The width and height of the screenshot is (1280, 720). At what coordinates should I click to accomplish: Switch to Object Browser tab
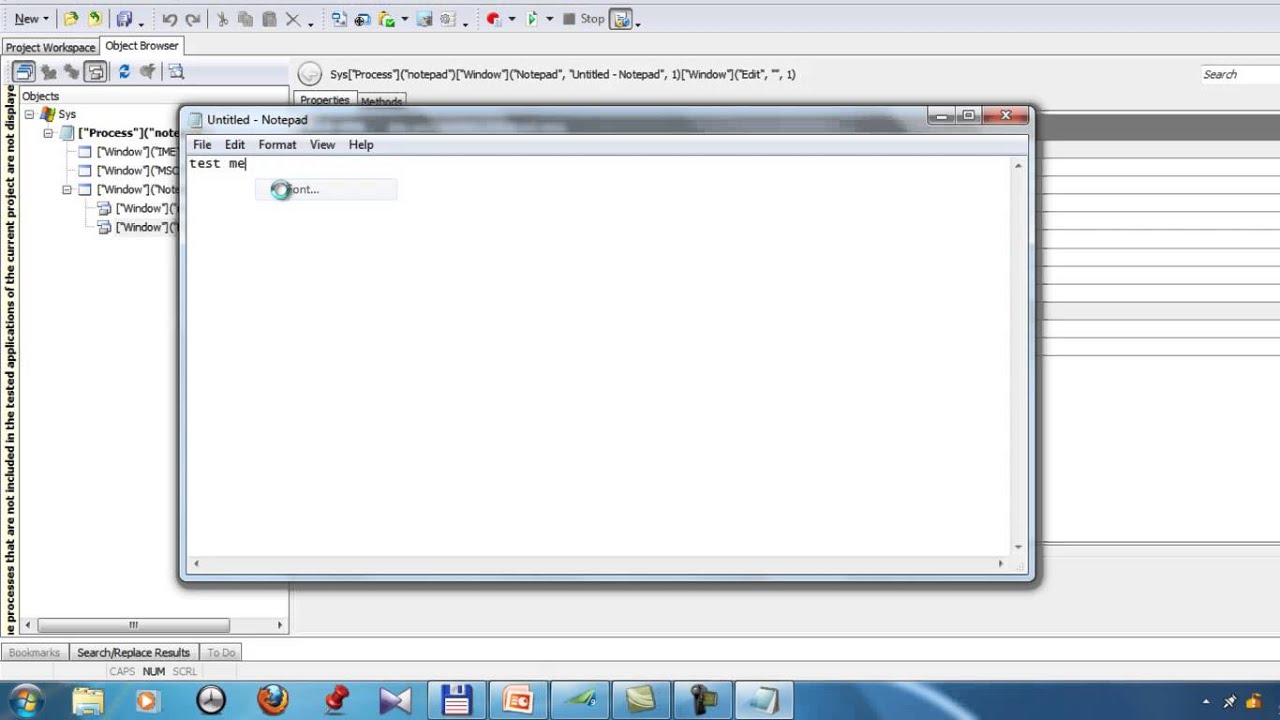(142, 46)
